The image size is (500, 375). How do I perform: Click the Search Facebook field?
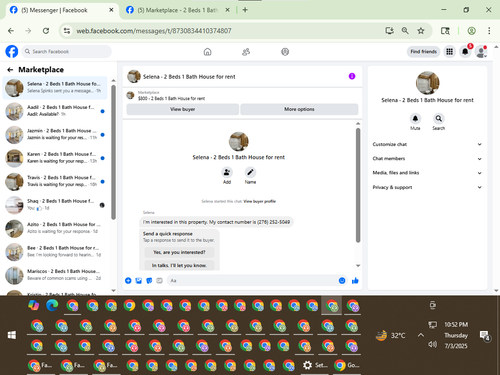67,52
